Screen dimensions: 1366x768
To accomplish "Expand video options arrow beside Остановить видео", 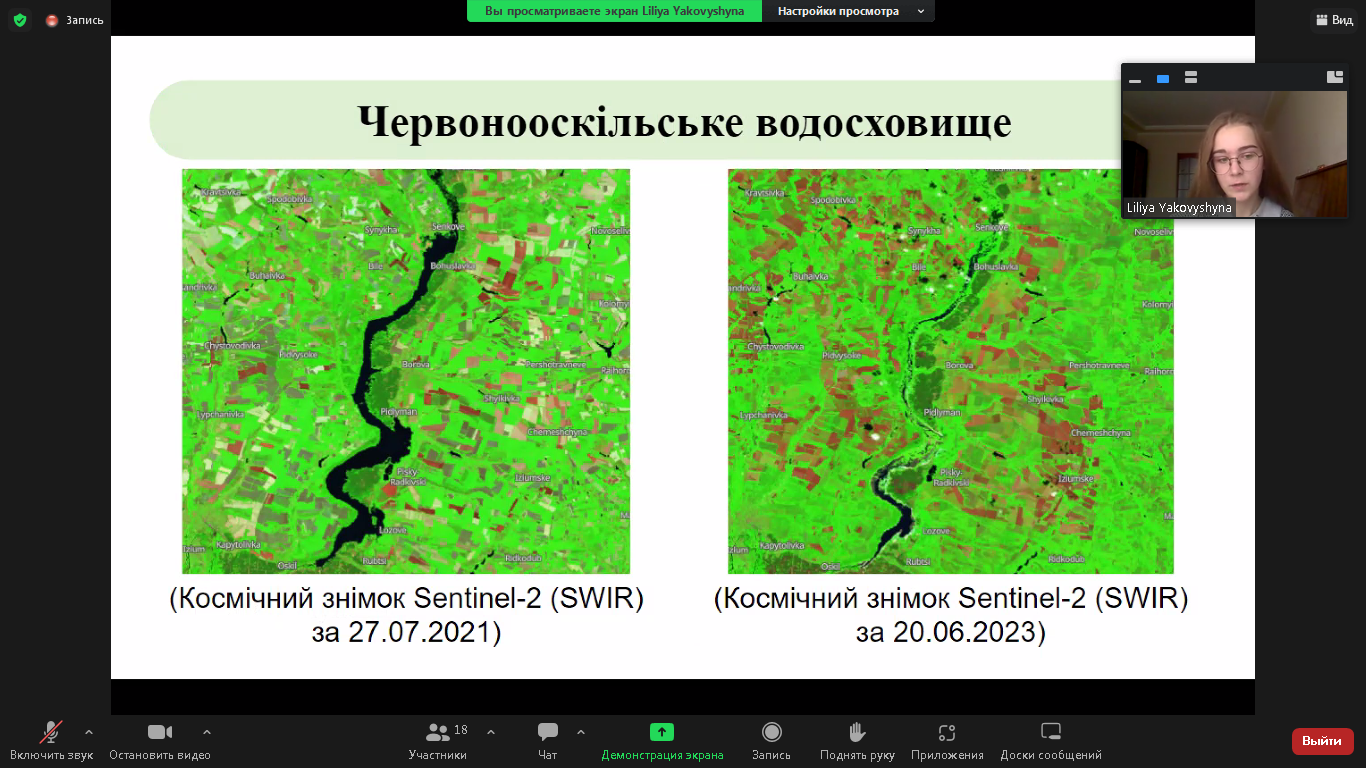I will coord(207,732).
